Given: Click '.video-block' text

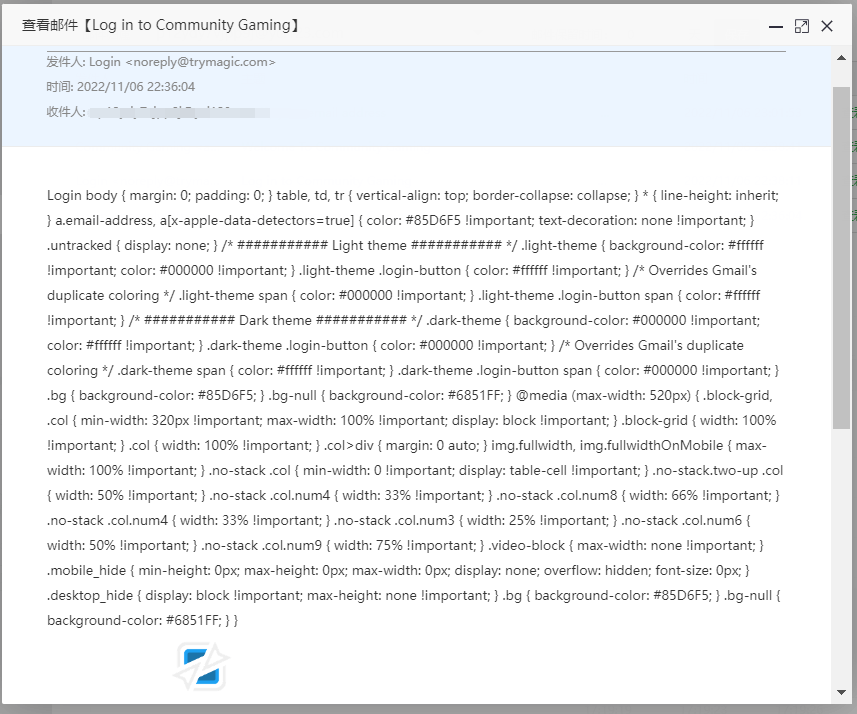Looking at the screenshot, I should (527, 546).
